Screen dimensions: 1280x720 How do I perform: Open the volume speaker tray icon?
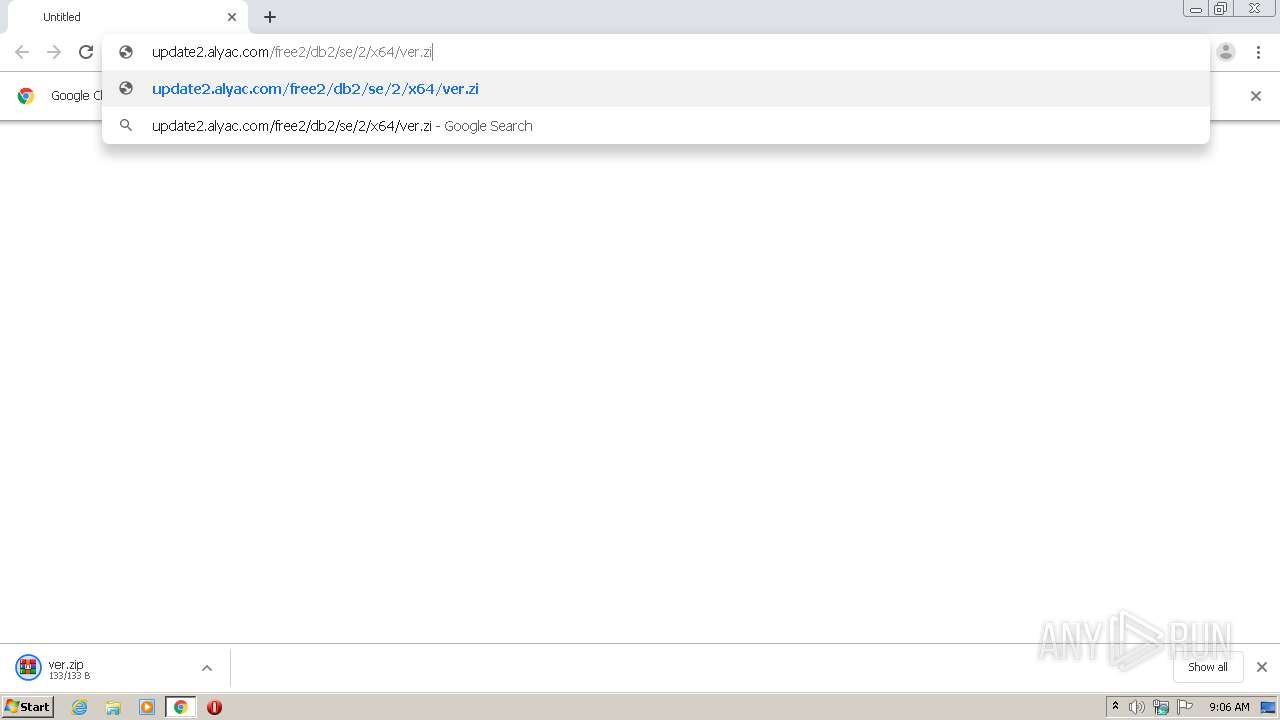coord(1137,707)
